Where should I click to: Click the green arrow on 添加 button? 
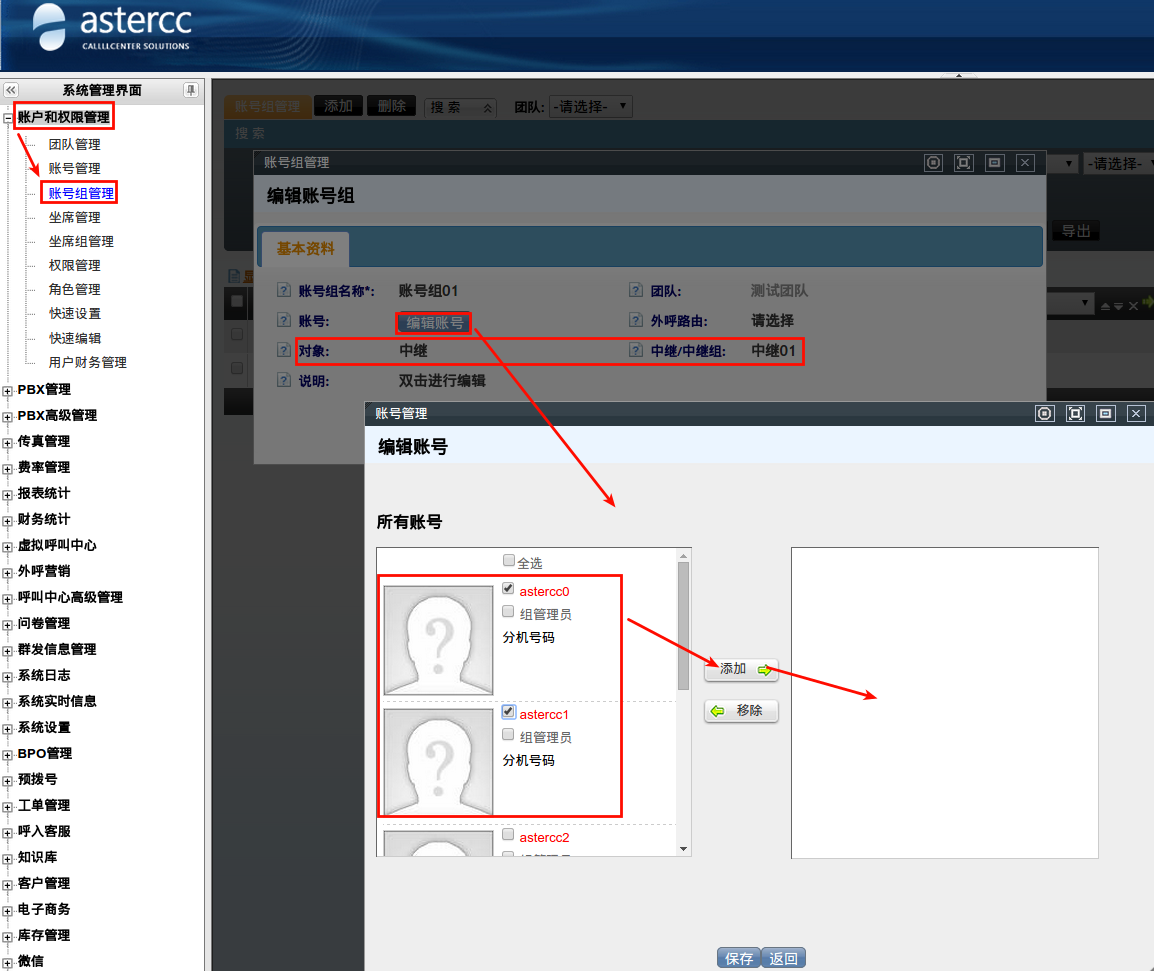(765, 669)
